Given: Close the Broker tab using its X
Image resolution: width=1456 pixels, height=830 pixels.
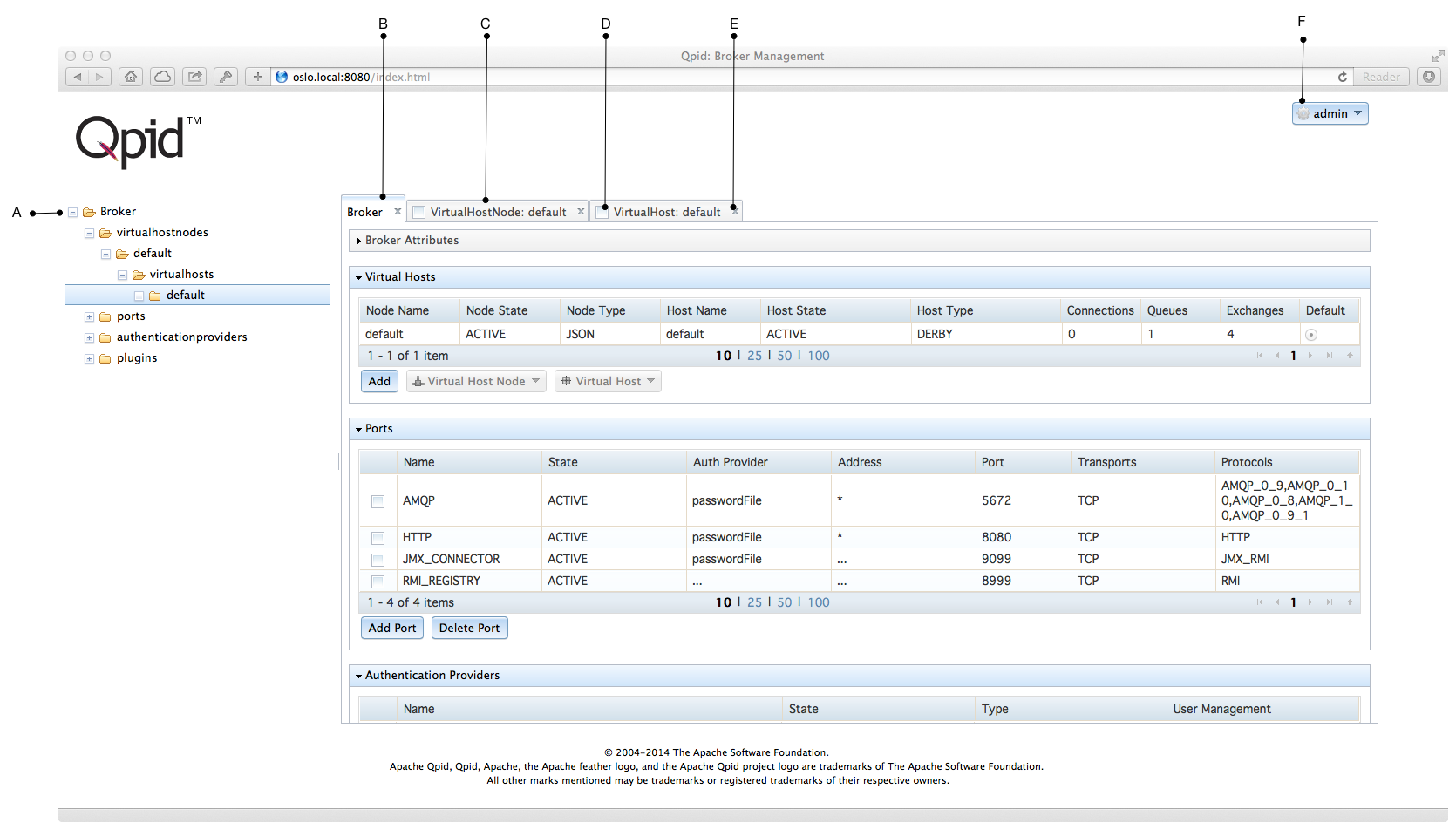Looking at the screenshot, I should 398,211.
